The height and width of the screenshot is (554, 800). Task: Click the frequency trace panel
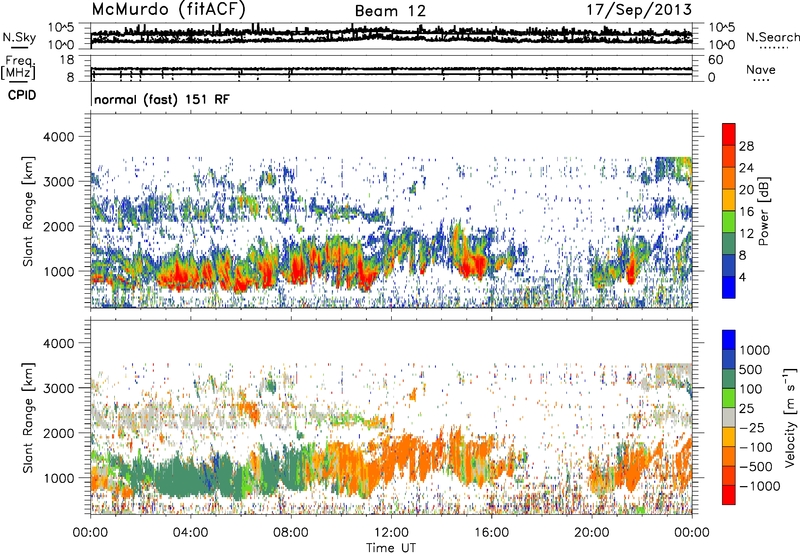[391, 69]
